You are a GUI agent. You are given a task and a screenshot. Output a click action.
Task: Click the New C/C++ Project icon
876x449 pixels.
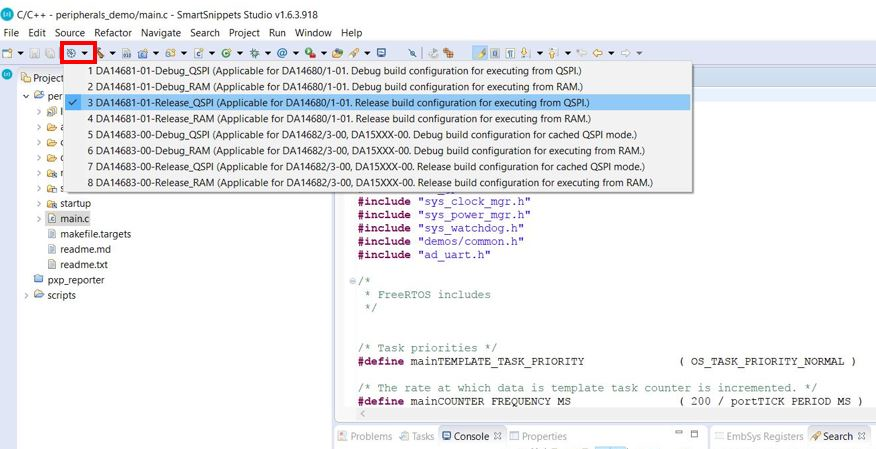click(x=143, y=53)
